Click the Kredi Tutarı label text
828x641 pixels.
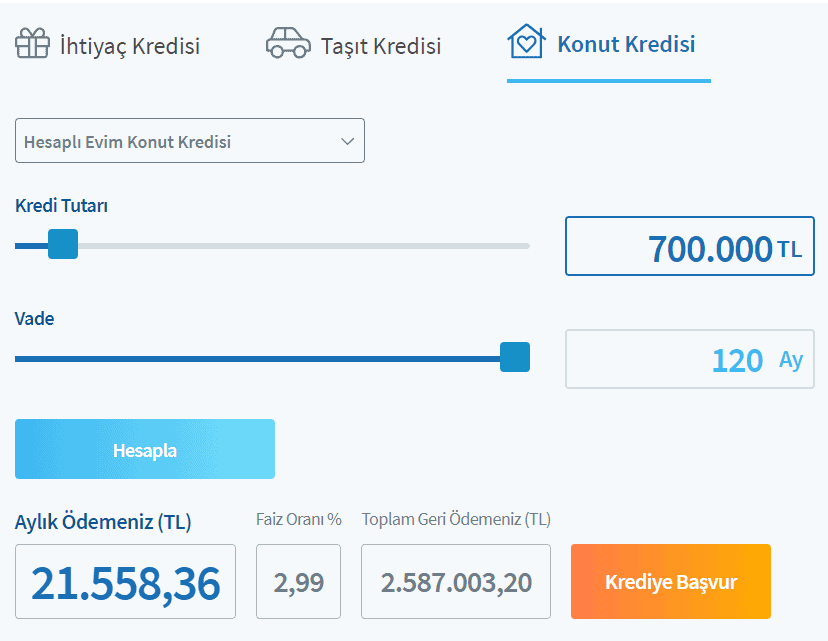coord(61,206)
